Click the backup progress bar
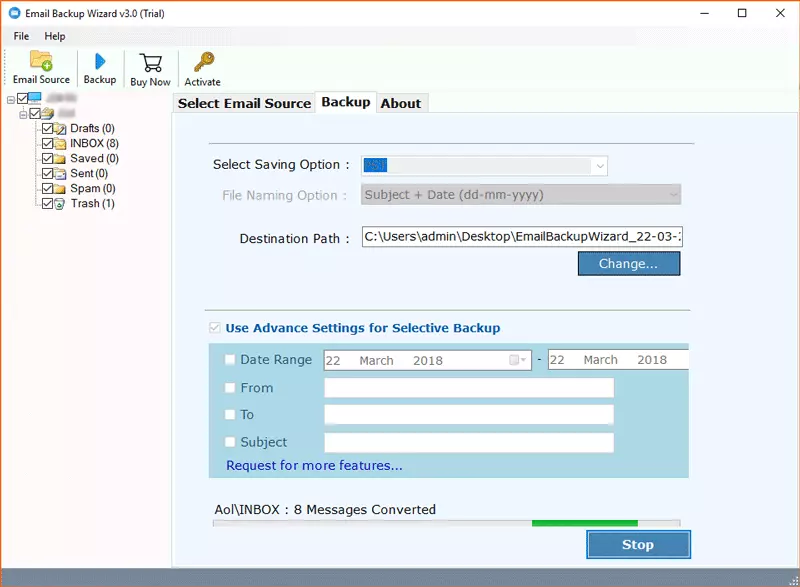Image resolution: width=800 pixels, height=587 pixels. [446, 523]
